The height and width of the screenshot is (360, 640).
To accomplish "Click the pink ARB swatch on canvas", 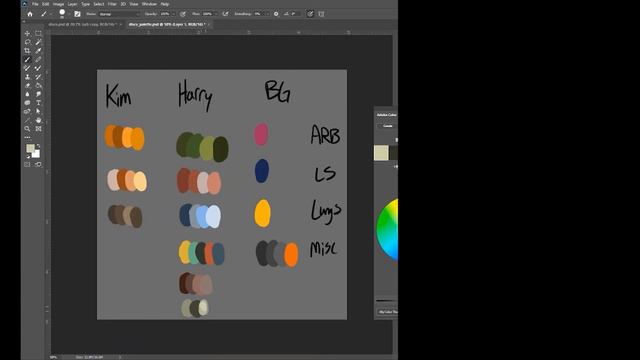I will 261,134.
